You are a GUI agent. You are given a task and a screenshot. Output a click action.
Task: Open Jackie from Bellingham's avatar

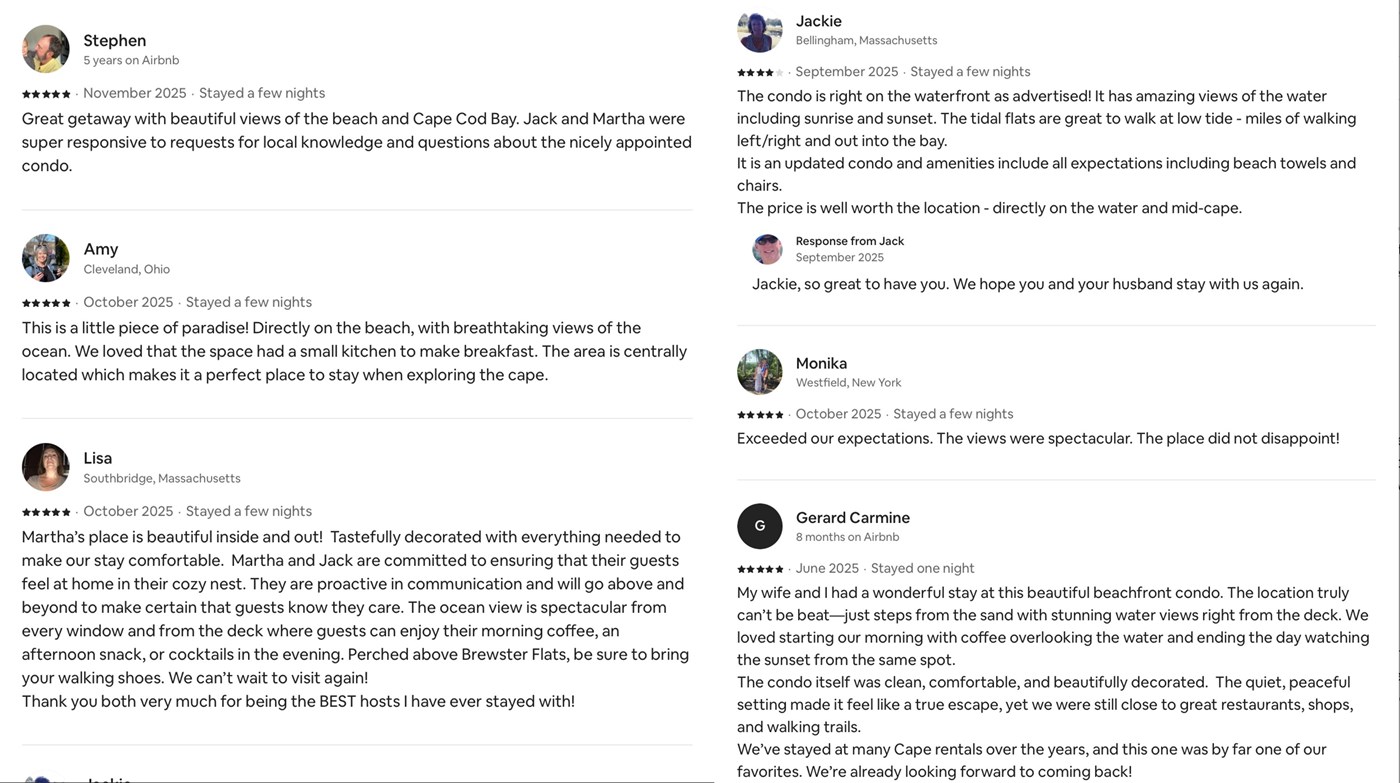point(760,30)
